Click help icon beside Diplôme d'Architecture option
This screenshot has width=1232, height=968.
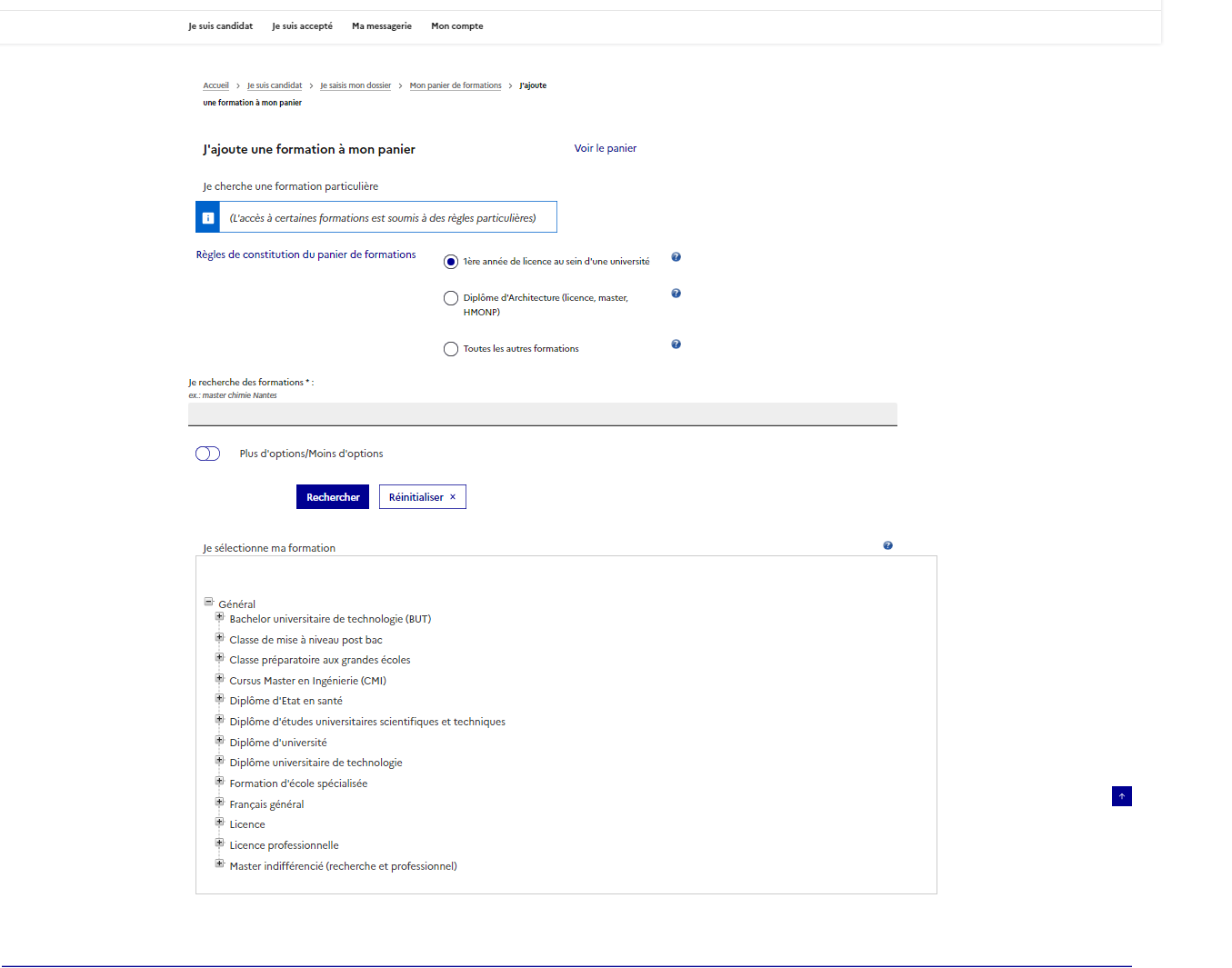coord(676,294)
